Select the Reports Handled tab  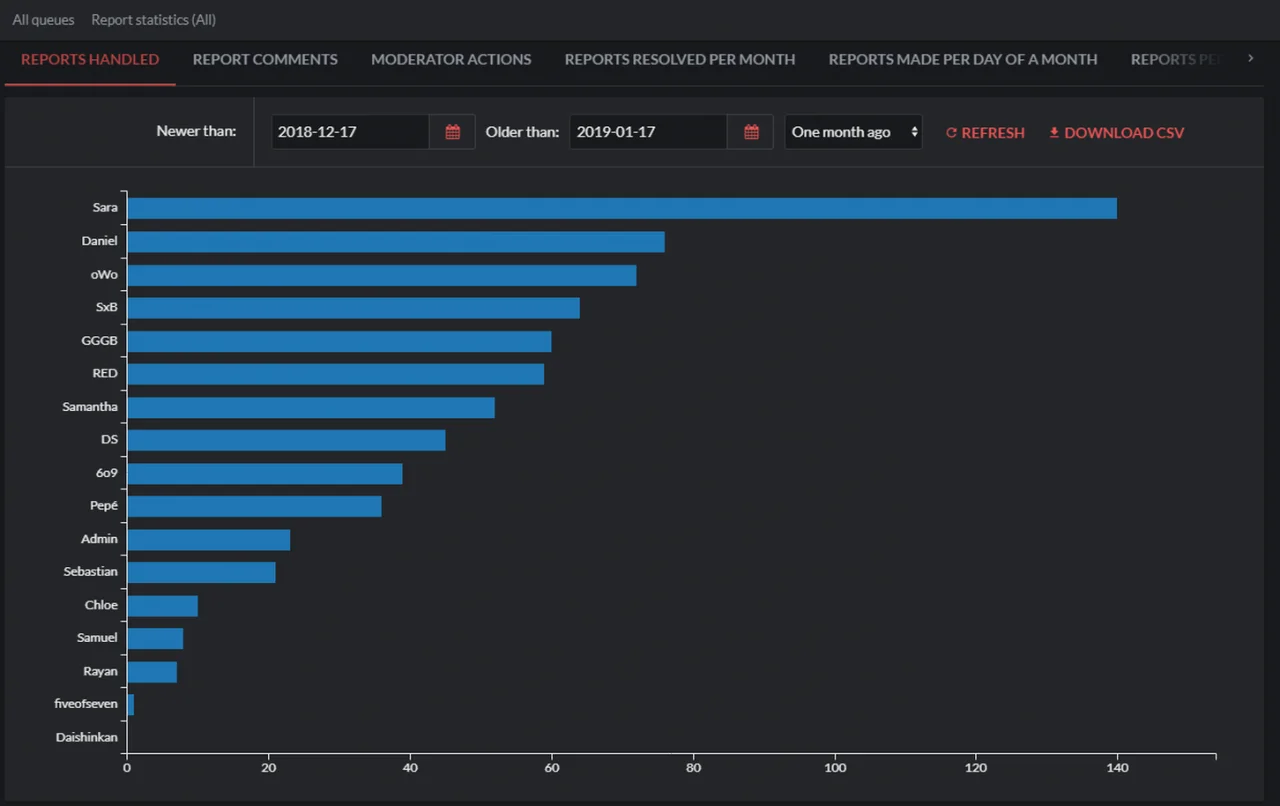tap(90, 60)
